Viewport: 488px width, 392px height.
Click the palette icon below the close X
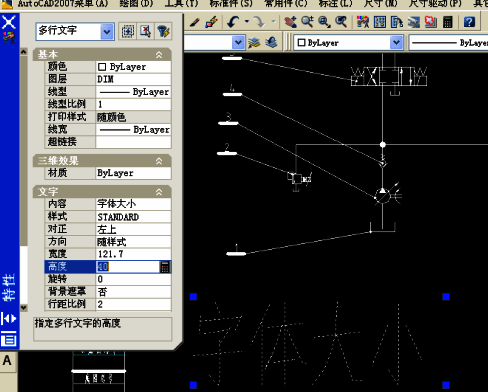[9, 38]
